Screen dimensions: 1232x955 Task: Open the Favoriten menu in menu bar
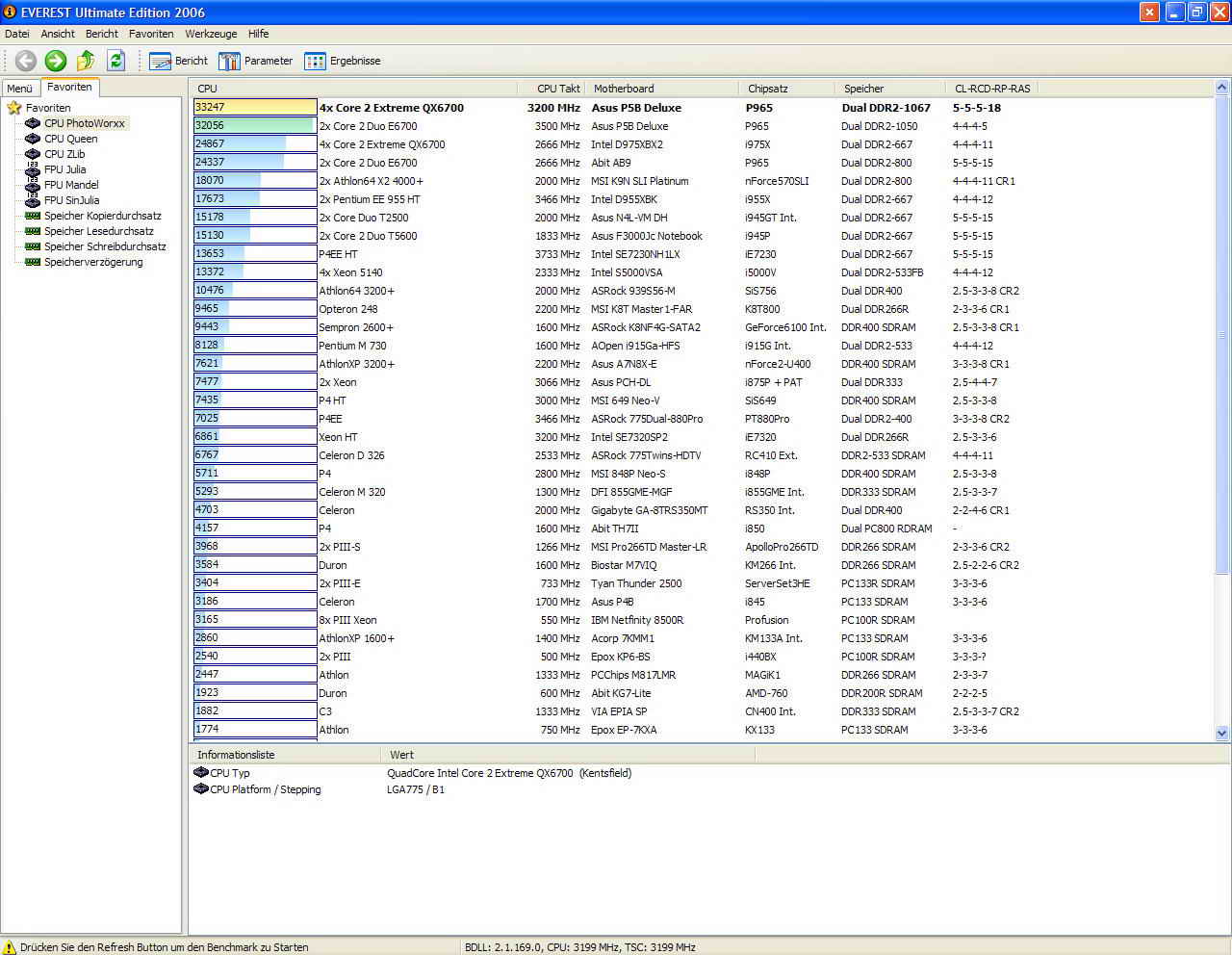coord(151,34)
